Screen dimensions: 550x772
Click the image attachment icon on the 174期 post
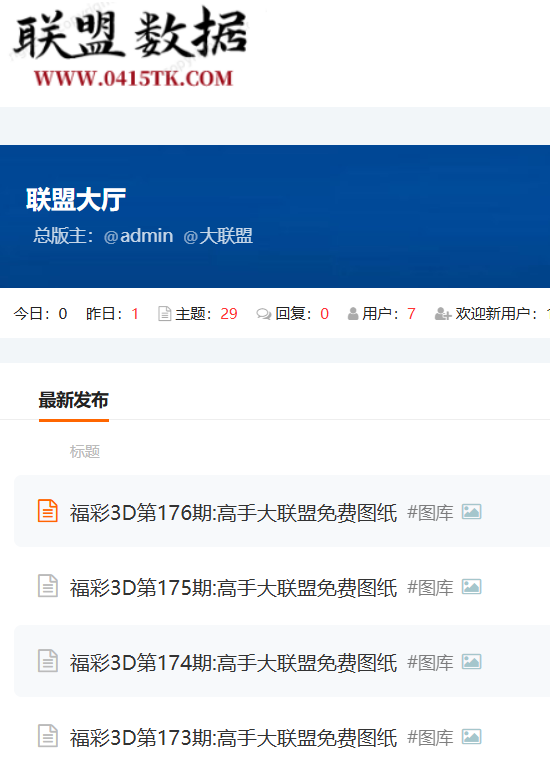coord(471,662)
